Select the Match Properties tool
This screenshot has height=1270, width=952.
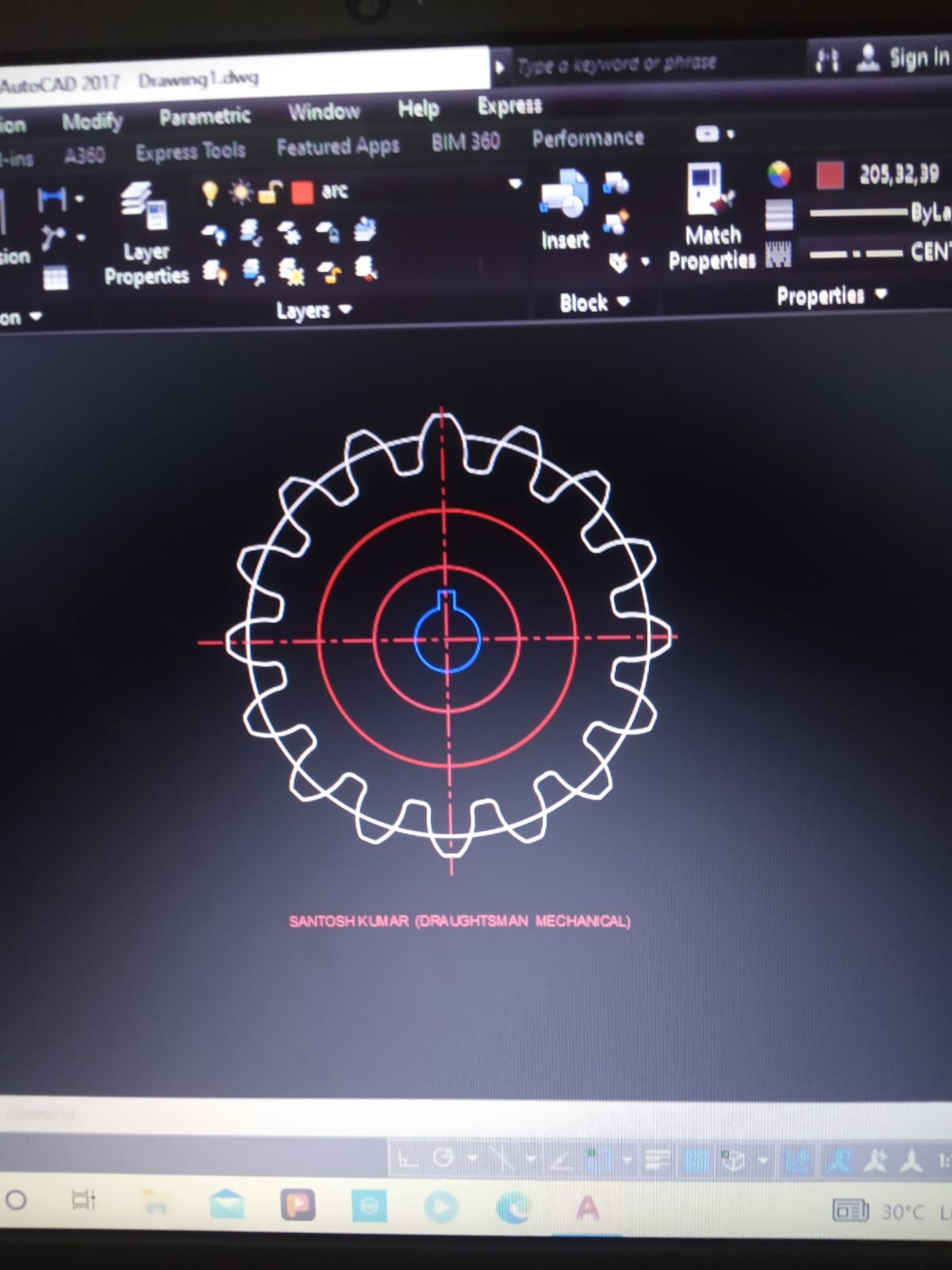(x=711, y=216)
